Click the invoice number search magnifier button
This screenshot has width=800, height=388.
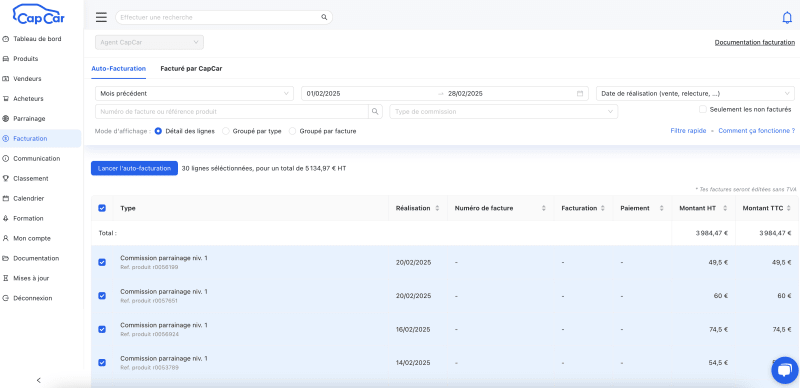point(375,111)
